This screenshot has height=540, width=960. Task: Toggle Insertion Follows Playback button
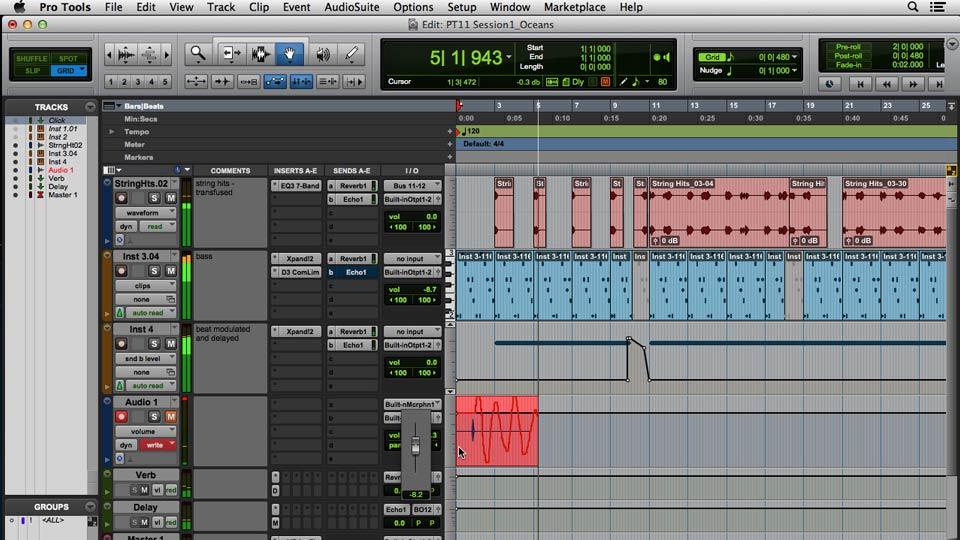[x=354, y=81]
